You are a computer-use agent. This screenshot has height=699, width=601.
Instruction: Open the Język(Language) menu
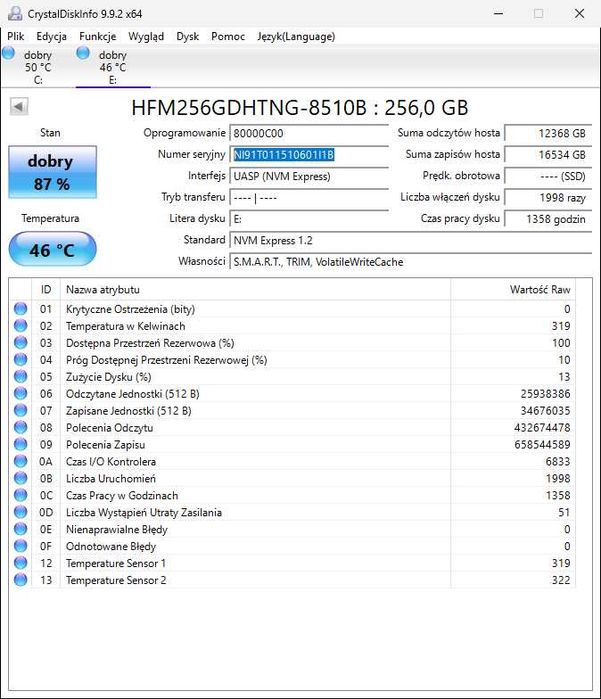coord(296,36)
